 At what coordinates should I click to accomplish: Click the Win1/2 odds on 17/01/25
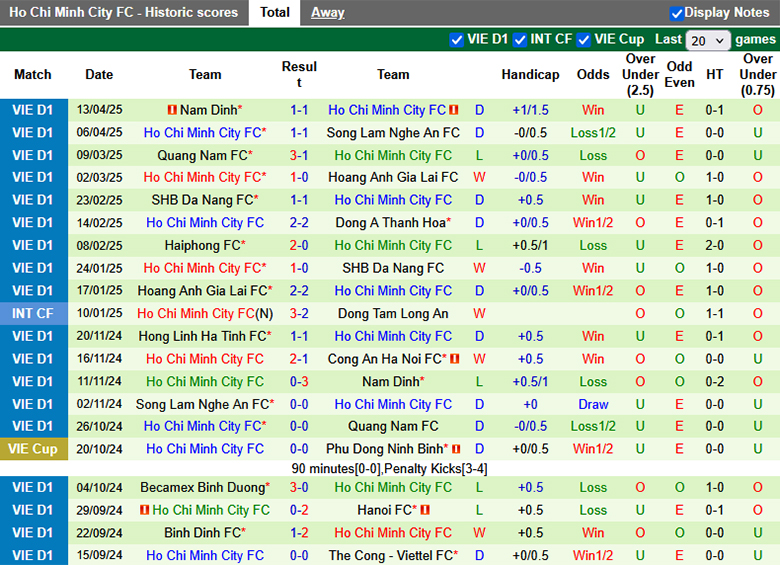pos(593,291)
